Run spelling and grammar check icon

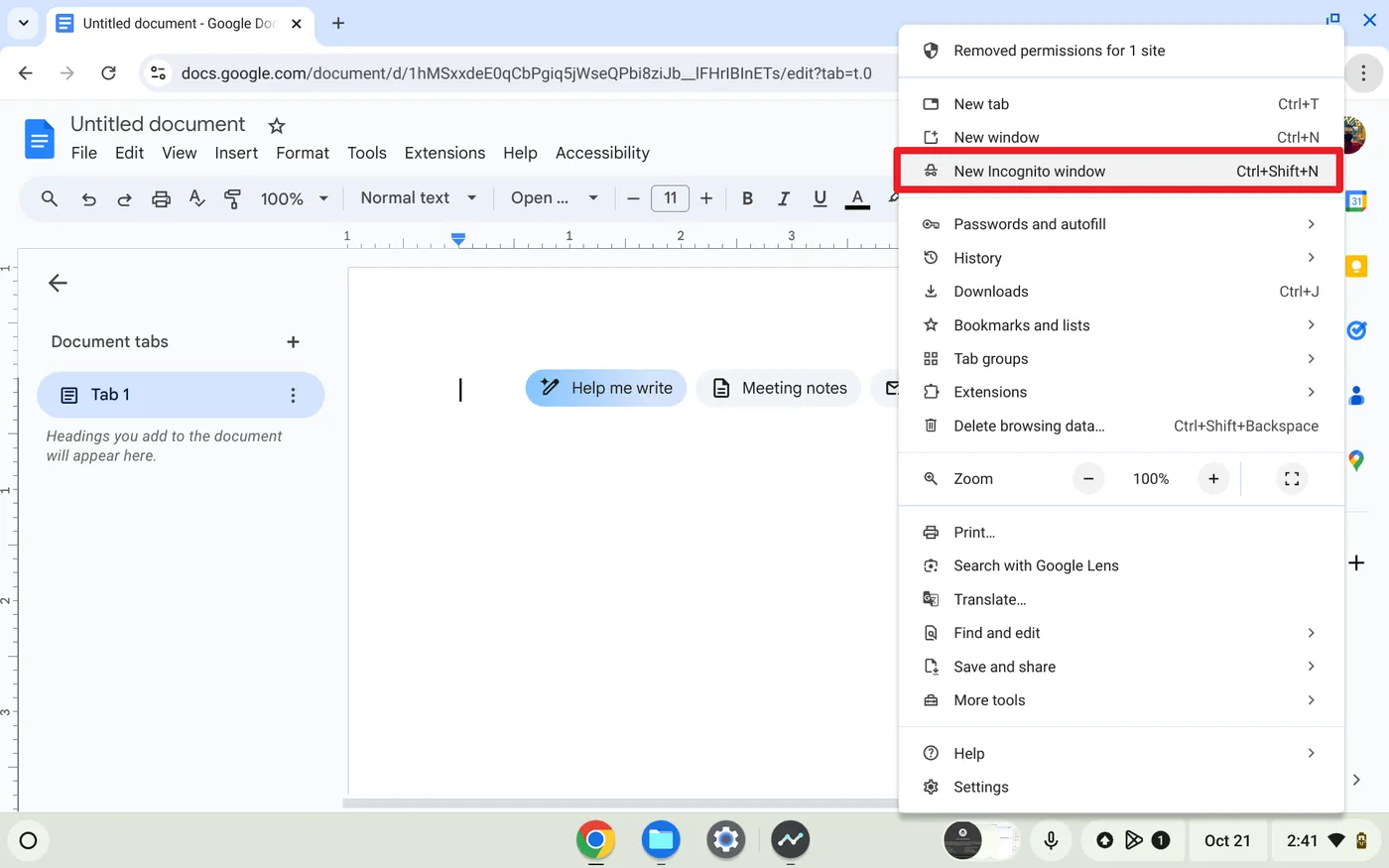(196, 198)
